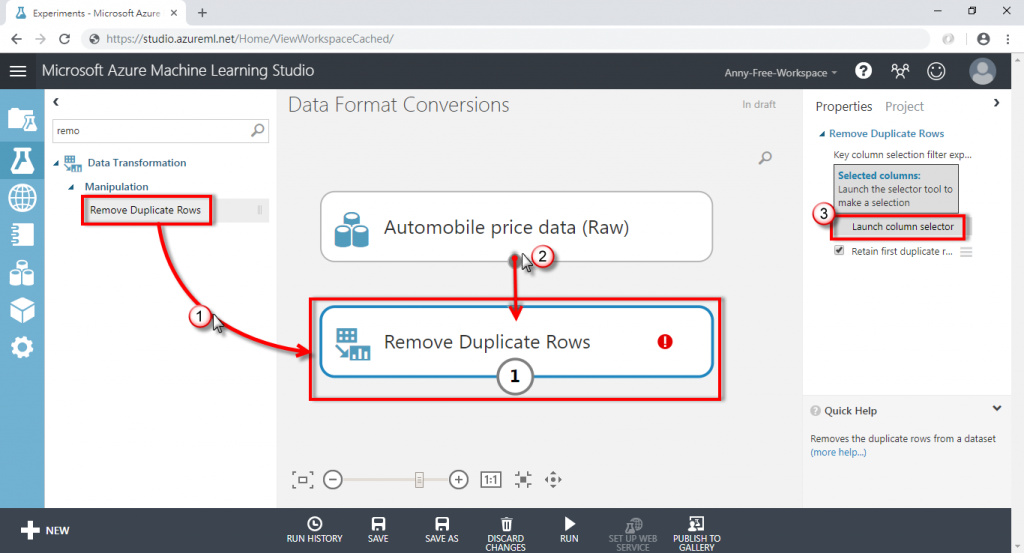Viewport: 1024px width, 553px height.
Task: Collapse the Manipulation tree node
Action: coord(71,187)
